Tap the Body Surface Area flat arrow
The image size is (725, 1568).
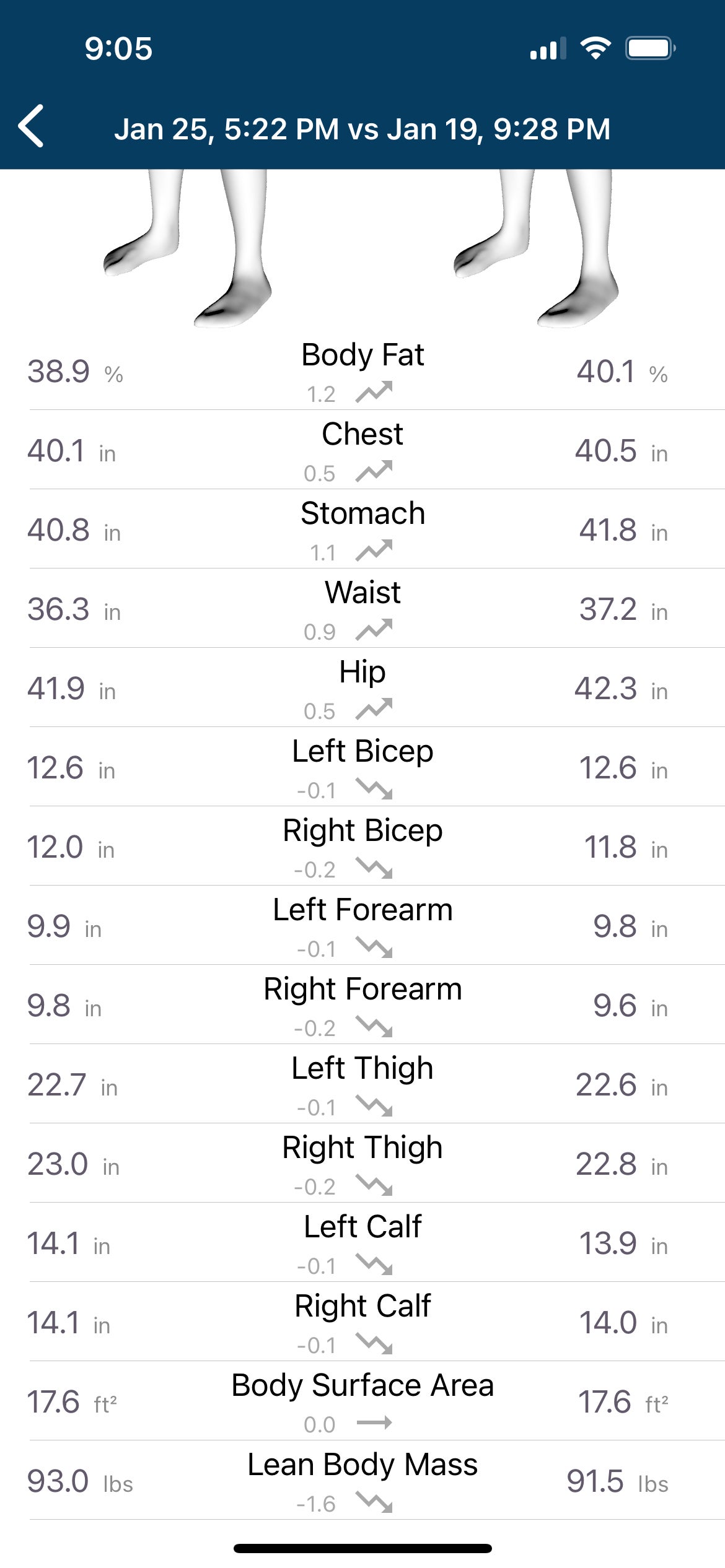click(x=374, y=1423)
